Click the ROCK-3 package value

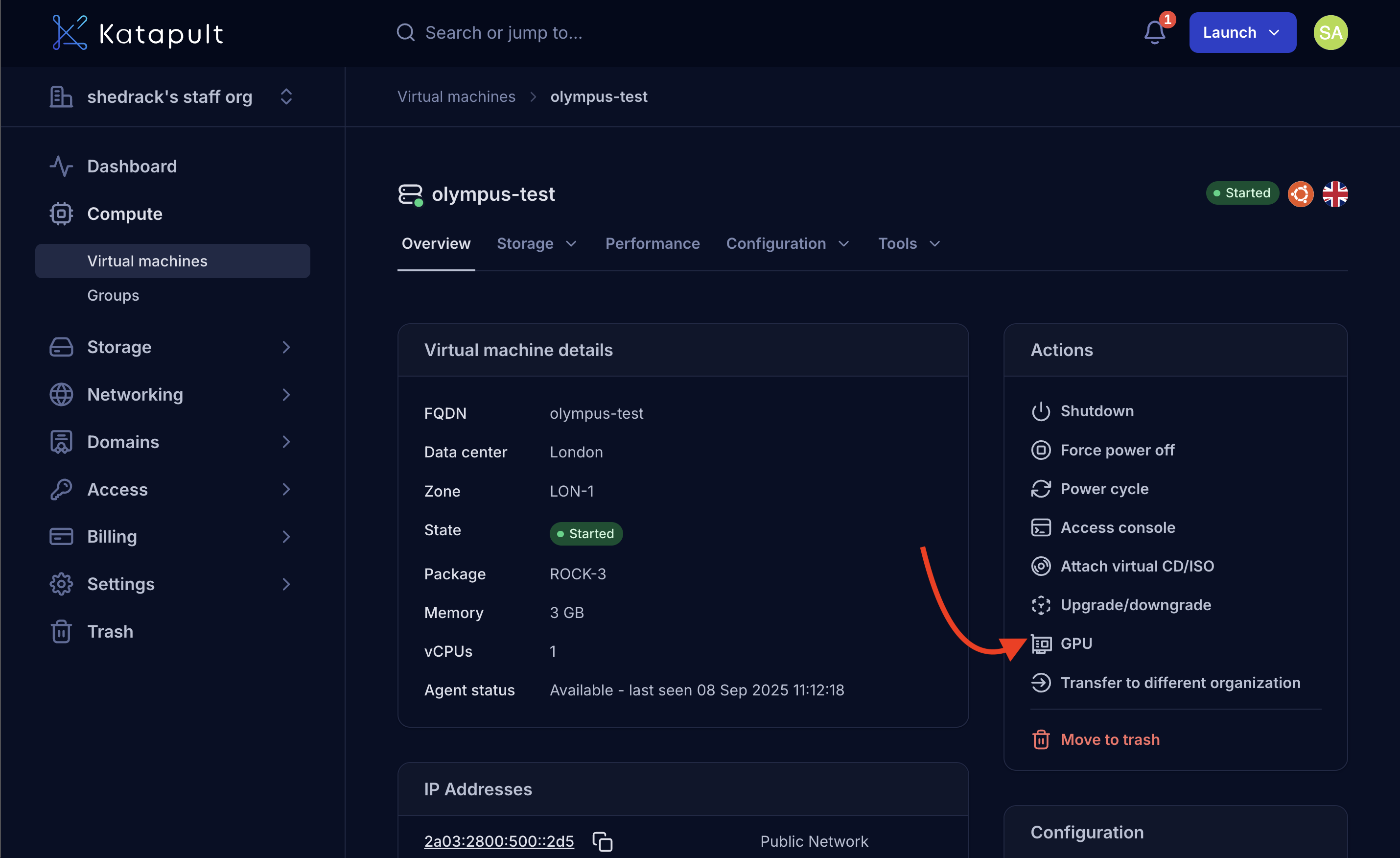click(x=578, y=573)
